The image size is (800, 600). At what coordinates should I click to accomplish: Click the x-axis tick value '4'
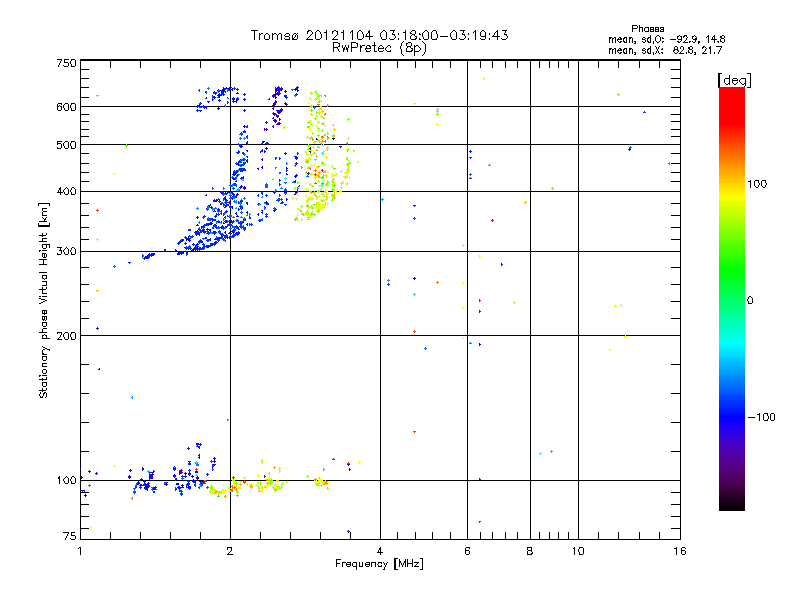click(380, 551)
